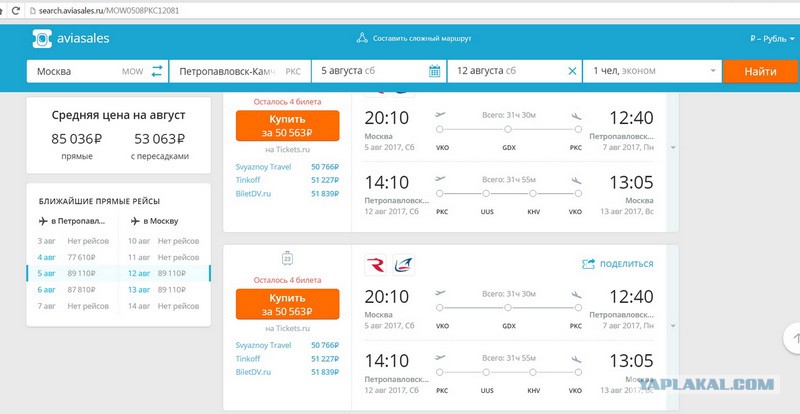
Task: Click the 12 августа return date field
Action: click(x=515, y=71)
